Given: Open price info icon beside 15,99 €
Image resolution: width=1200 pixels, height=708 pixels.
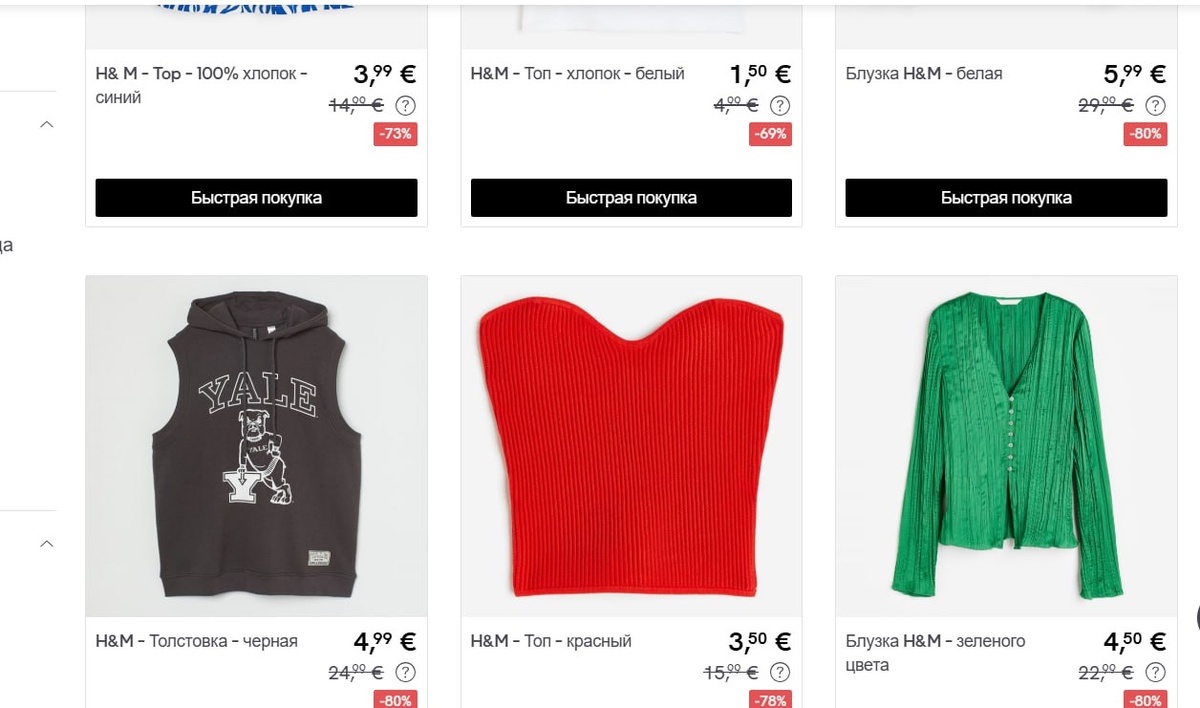Looking at the screenshot, I should coord(780,673).
